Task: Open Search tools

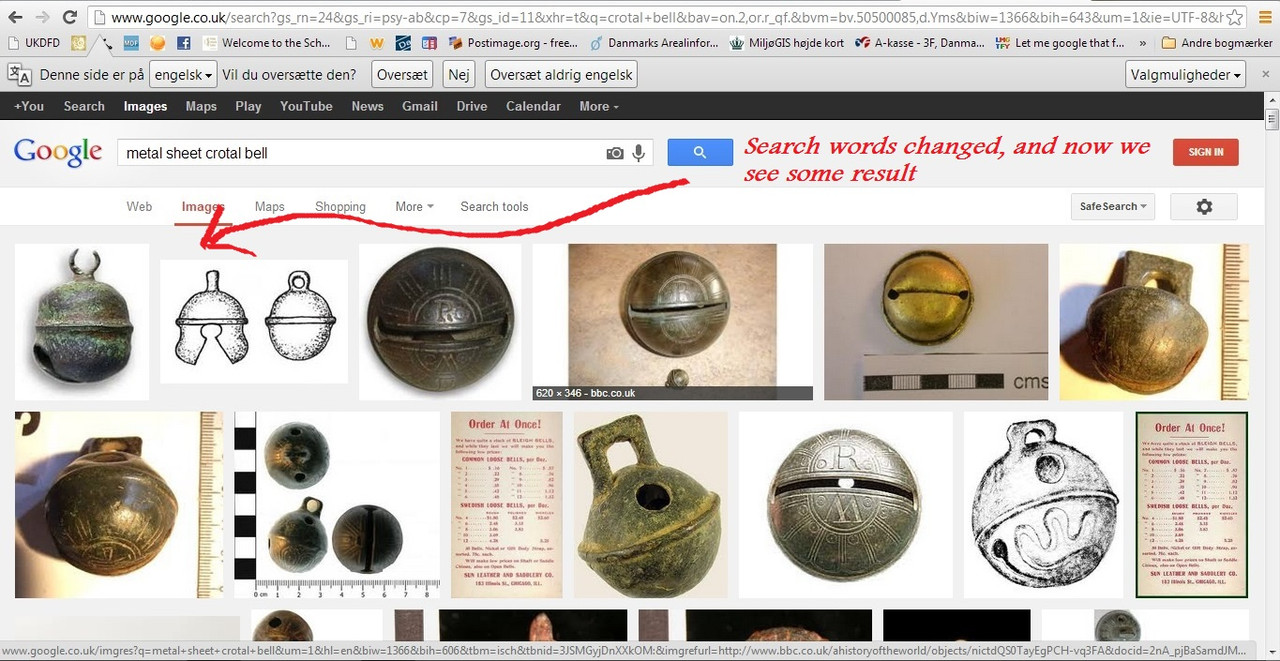Action: [494, 206]
